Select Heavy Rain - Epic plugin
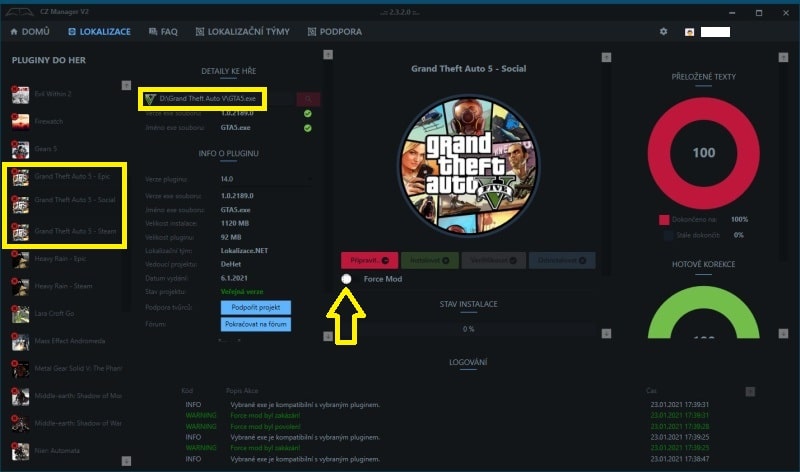 pos(49,259)
